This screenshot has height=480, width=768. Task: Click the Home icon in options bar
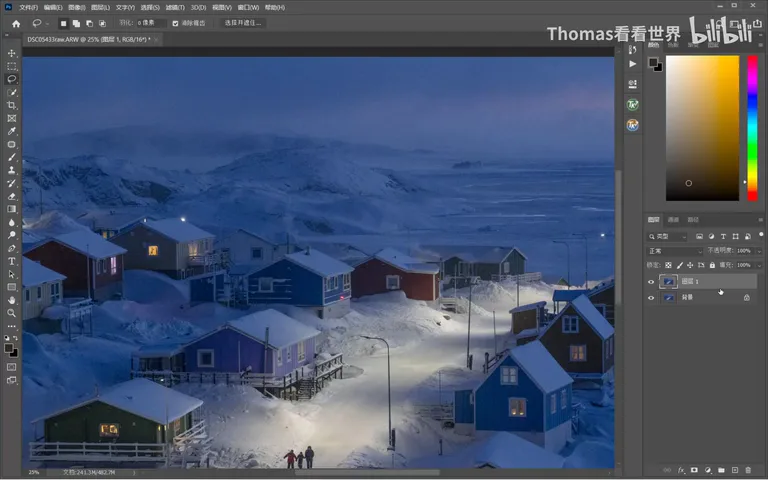[x=16, y=24]
